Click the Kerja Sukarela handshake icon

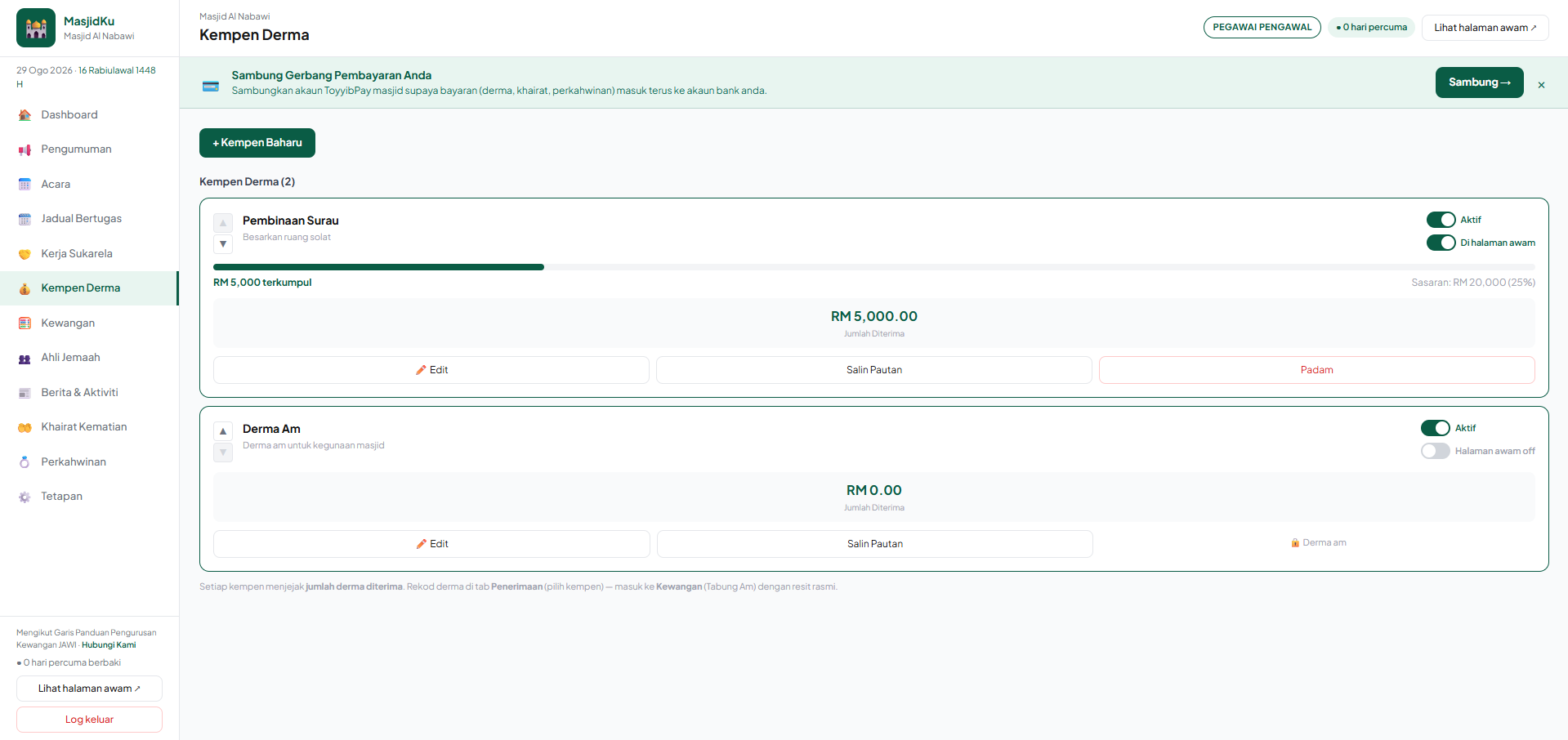click(25, 254)
